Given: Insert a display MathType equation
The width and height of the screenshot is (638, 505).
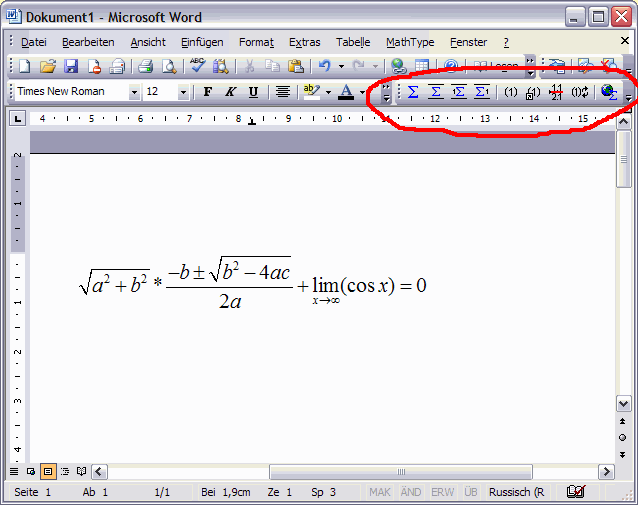Looking at the screenshot, I should click(436, 92).
